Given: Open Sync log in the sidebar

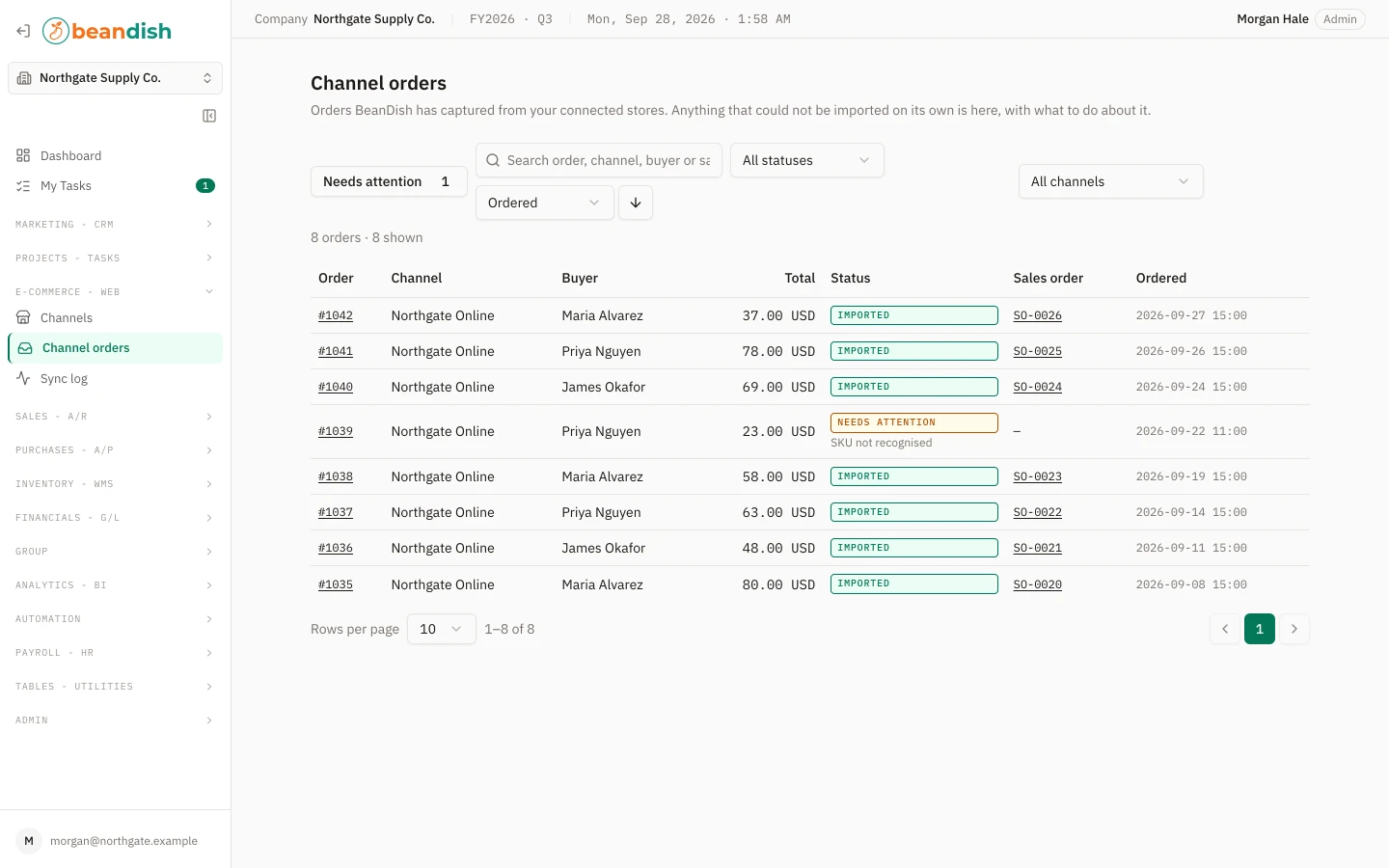Looking at the screenshot, I should coord(115,378).
